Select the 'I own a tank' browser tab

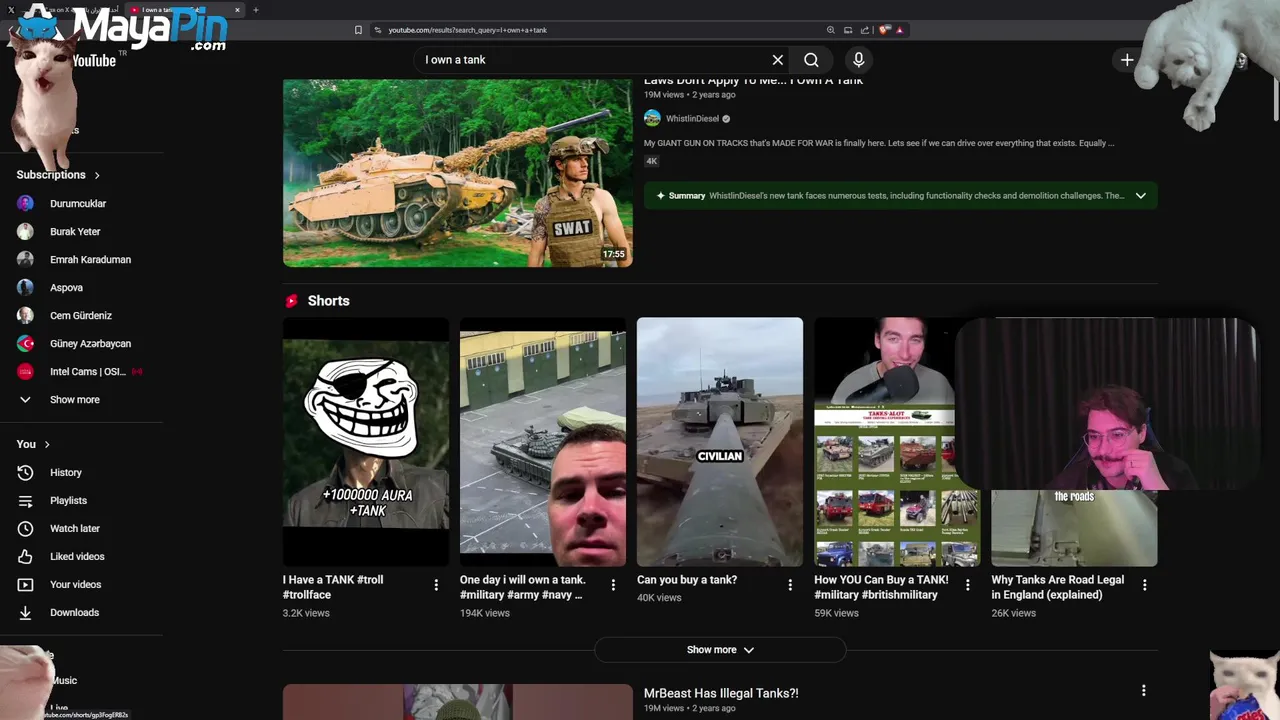(x=186, y=10)
